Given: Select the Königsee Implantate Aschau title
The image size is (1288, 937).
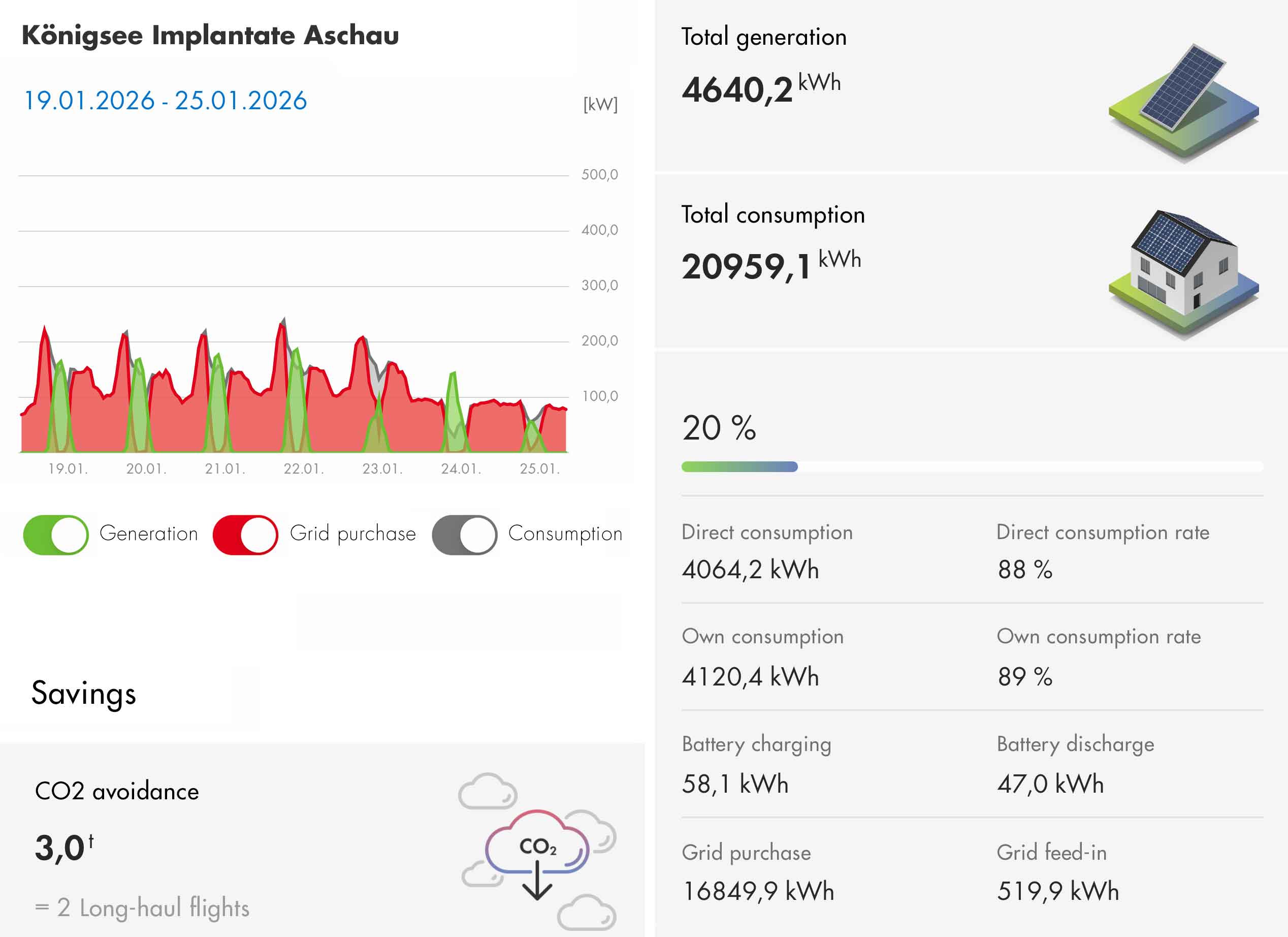Looking at the screenshot, I should (x=210, y=35).
